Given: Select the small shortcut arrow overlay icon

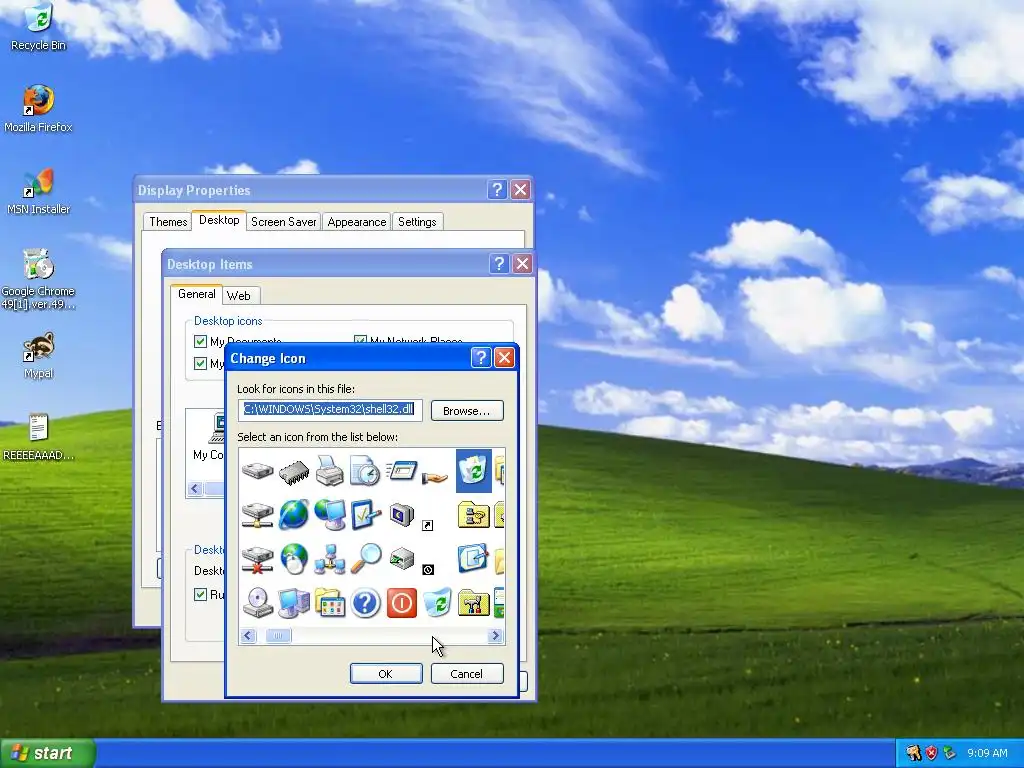Looking at the screenshot, I should (x=427, y=525).
